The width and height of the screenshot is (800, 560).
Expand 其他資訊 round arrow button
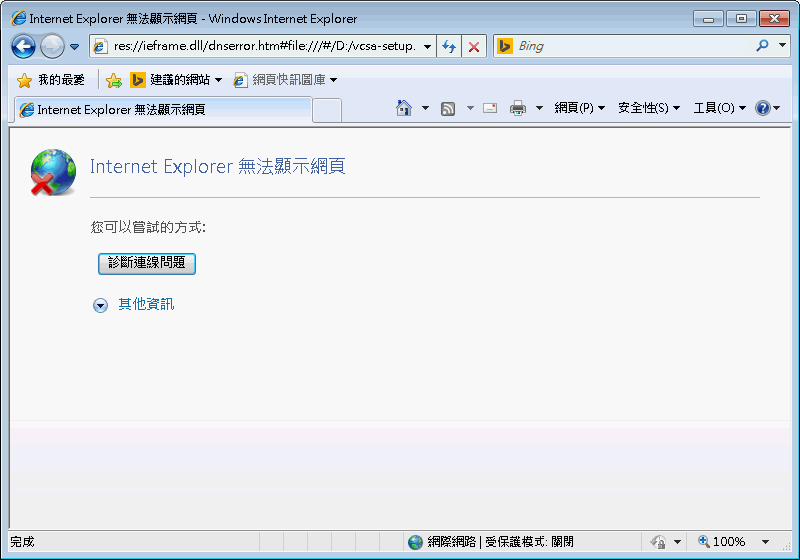[100, 305]
